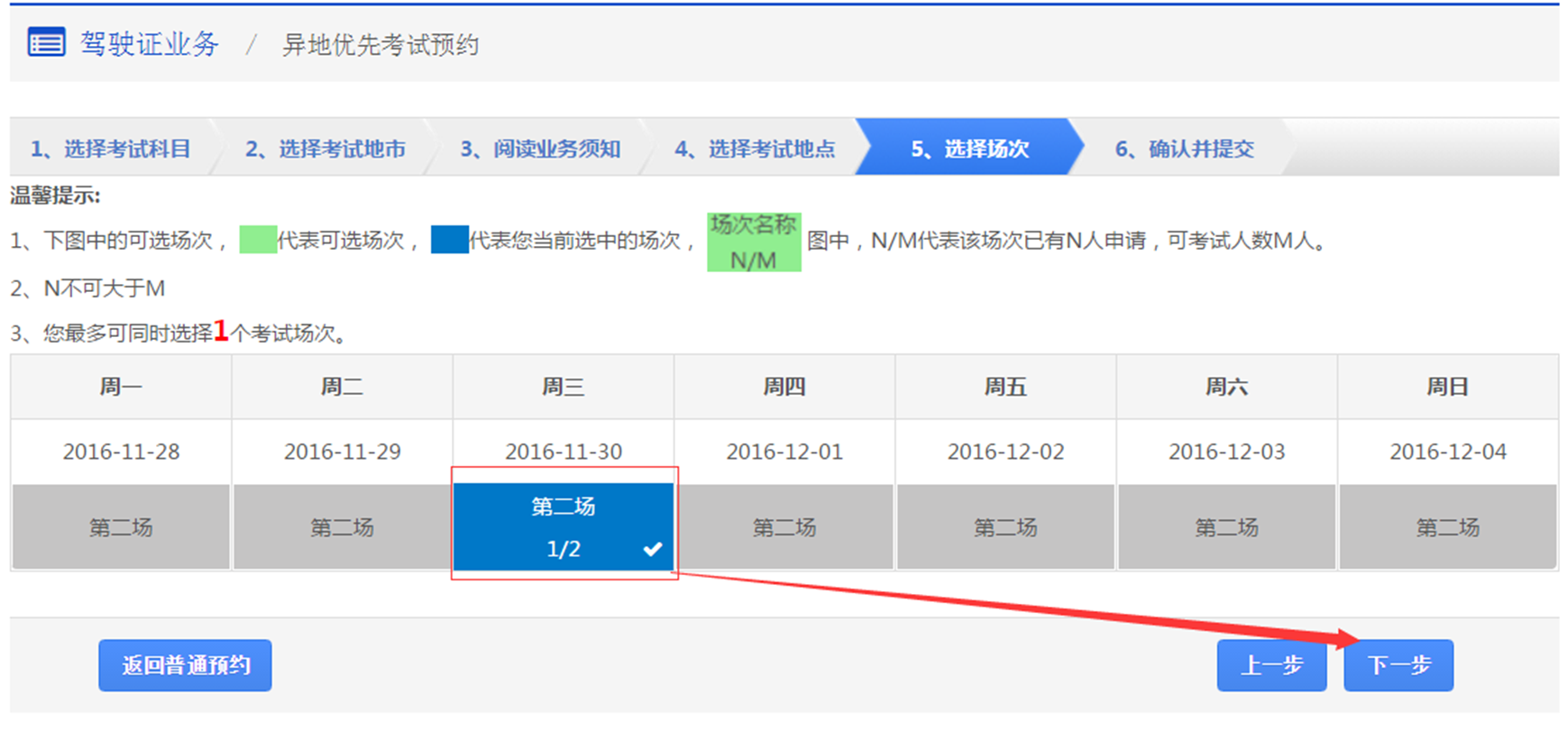The image size is (1568, 731).
Task: Pick Sunday 2016-12-04 第二场 slot
Action: tap(1447, 527)
